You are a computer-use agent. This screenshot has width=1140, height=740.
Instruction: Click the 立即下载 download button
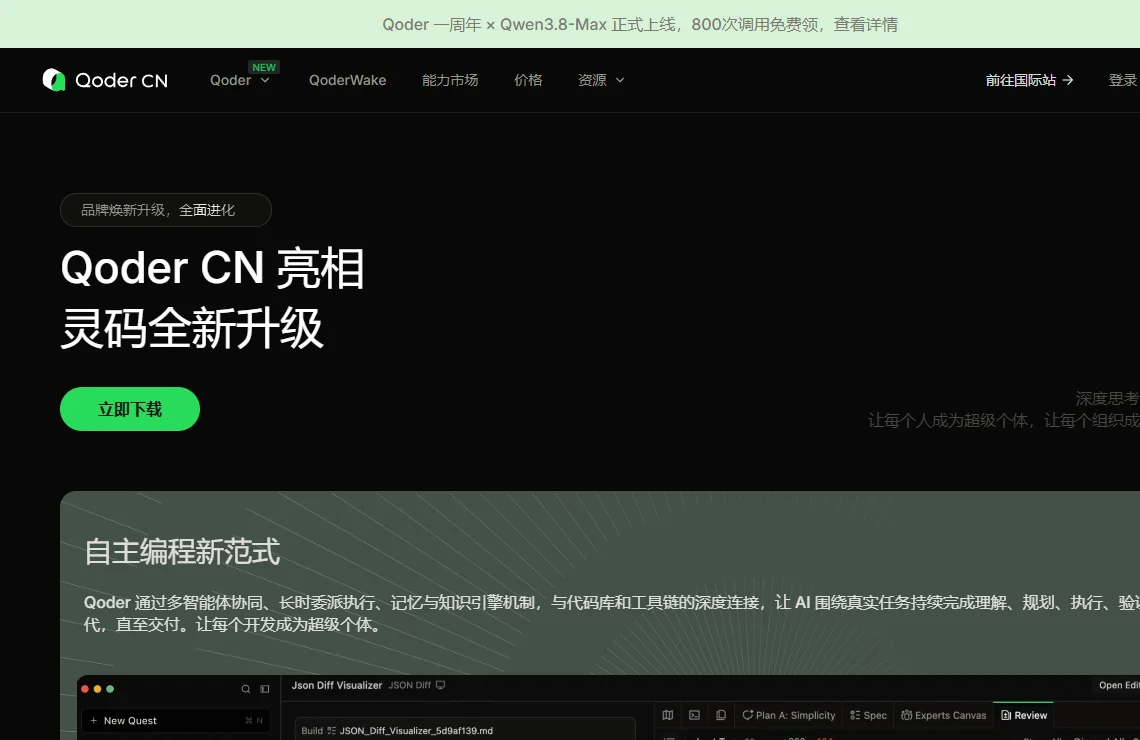click(x=129, y=409)
